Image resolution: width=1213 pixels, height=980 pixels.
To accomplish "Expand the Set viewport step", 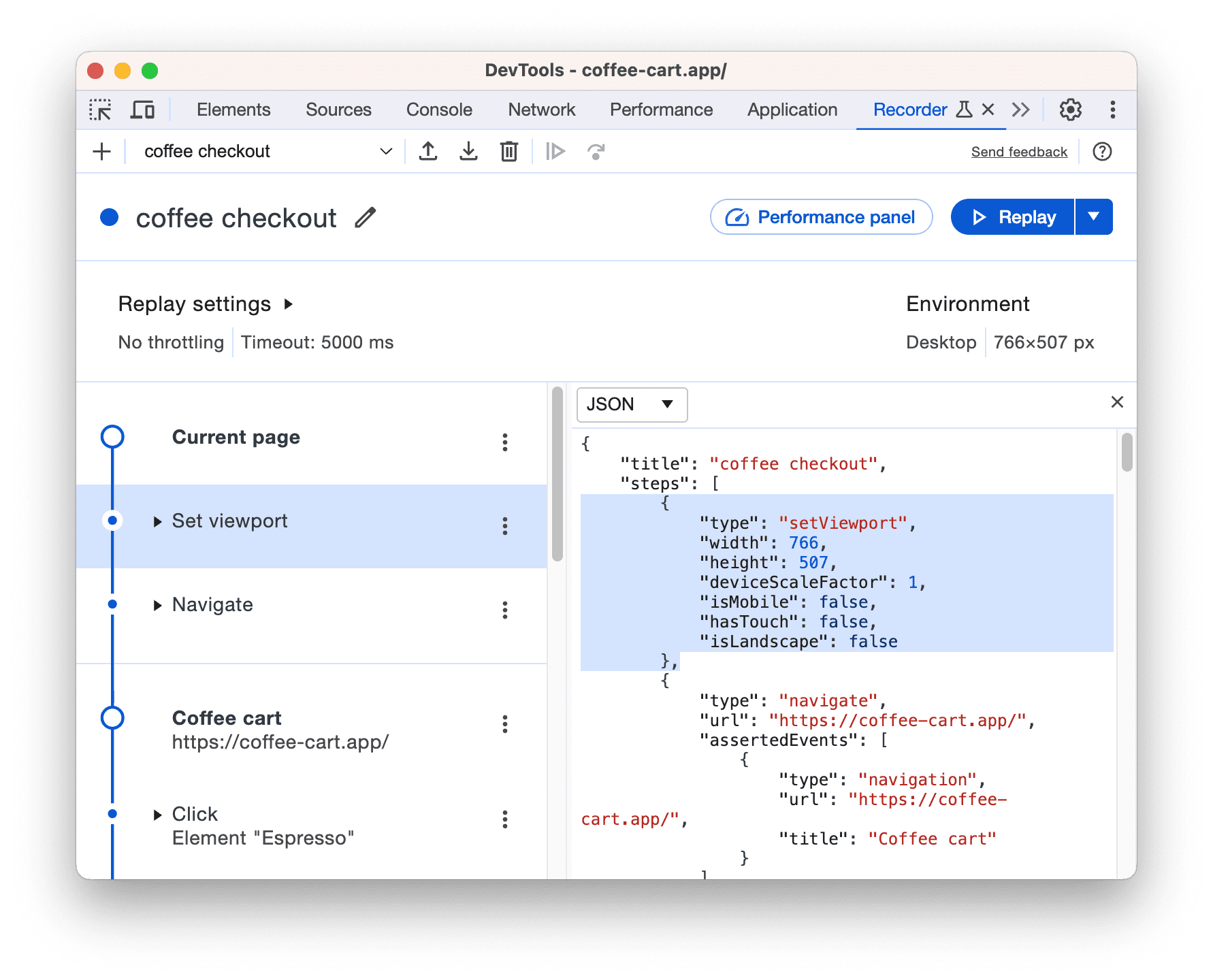I will tap(157, 521).
